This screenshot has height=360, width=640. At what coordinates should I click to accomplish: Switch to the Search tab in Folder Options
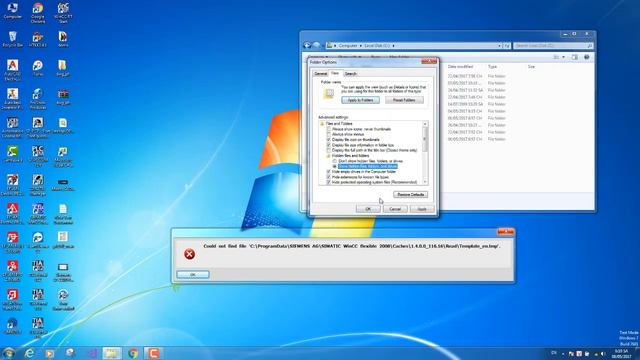tap(350, 74)
